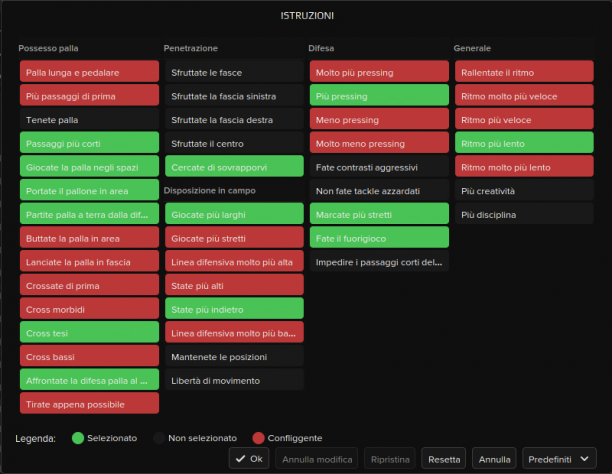Cancel with the Annulla button
Viewport: 612px width, 474px height.
point(494,458)
